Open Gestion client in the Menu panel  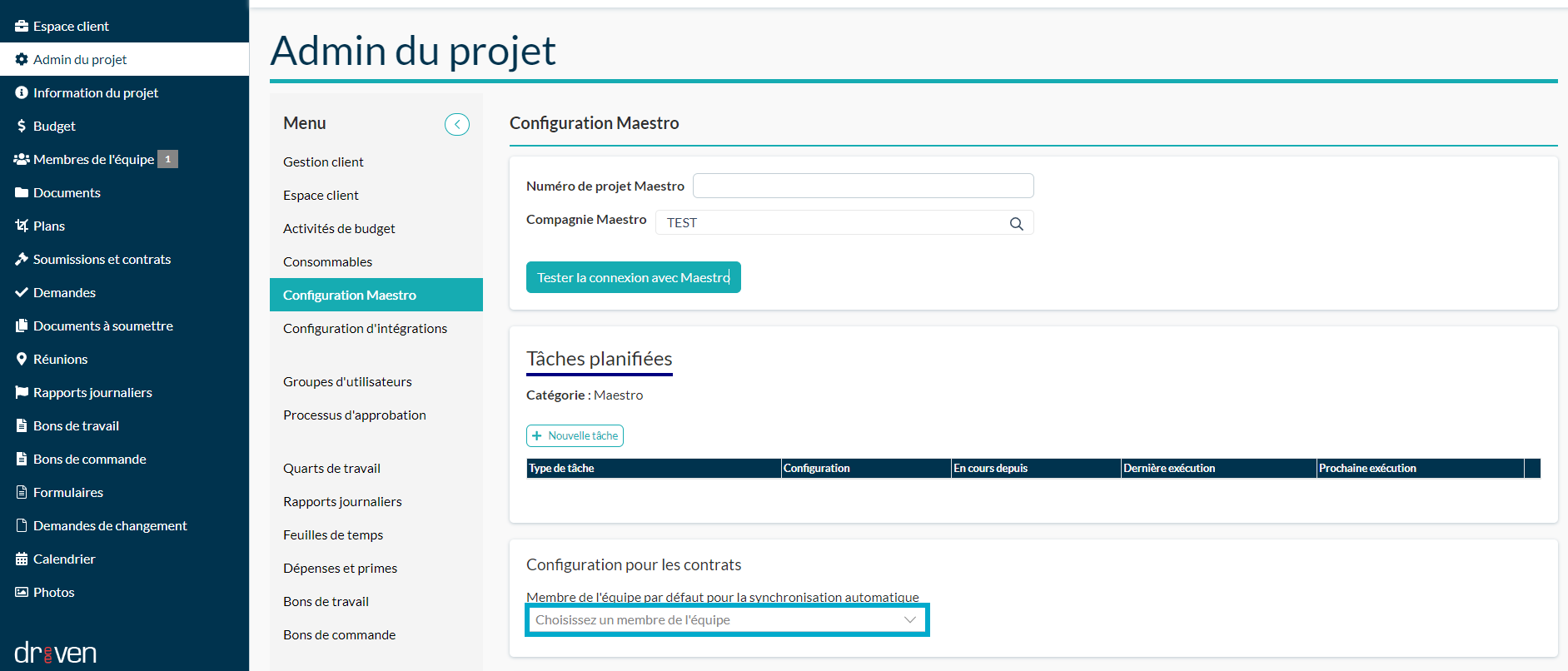click(376, 162)
